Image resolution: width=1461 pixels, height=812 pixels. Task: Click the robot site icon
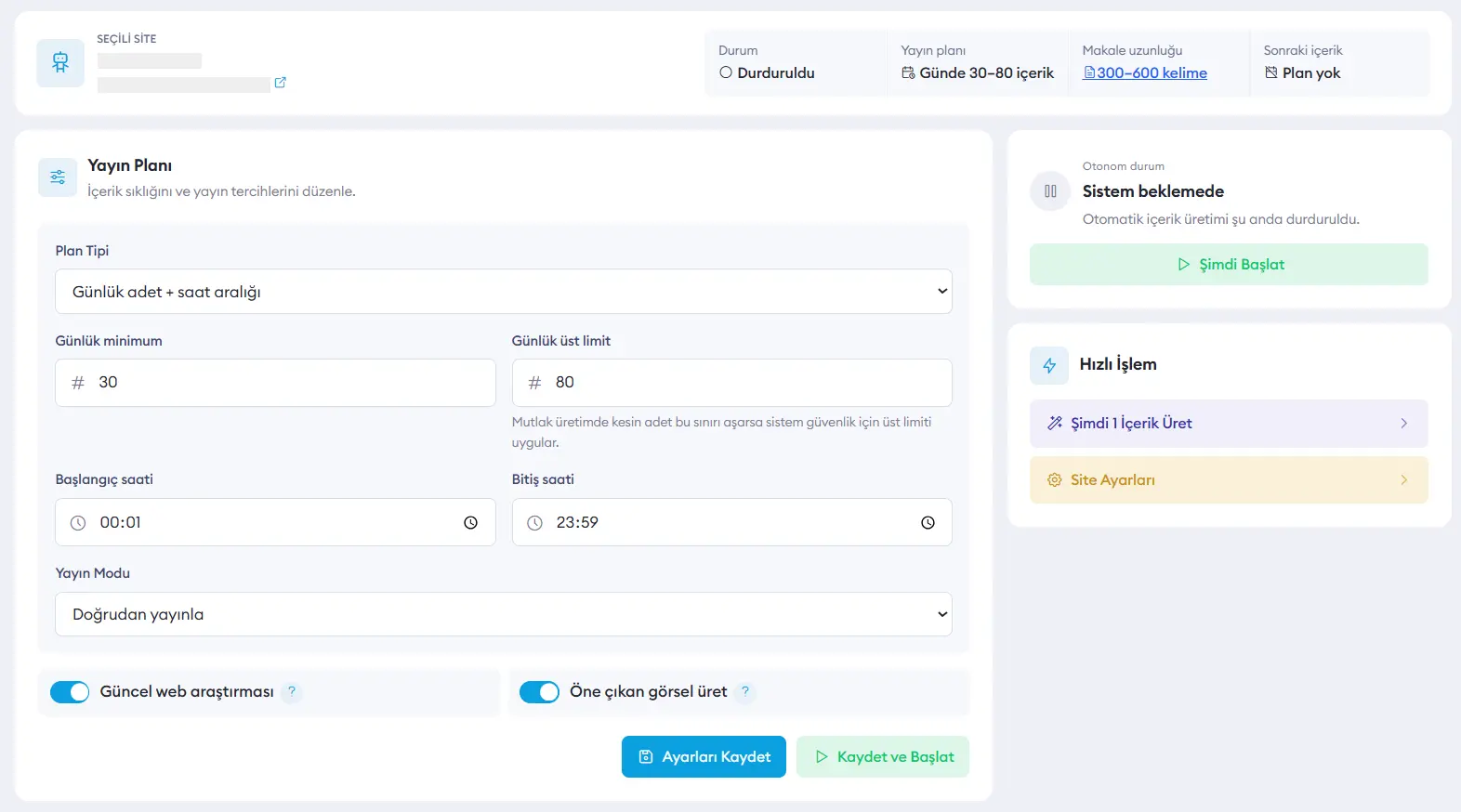[60, 63]
